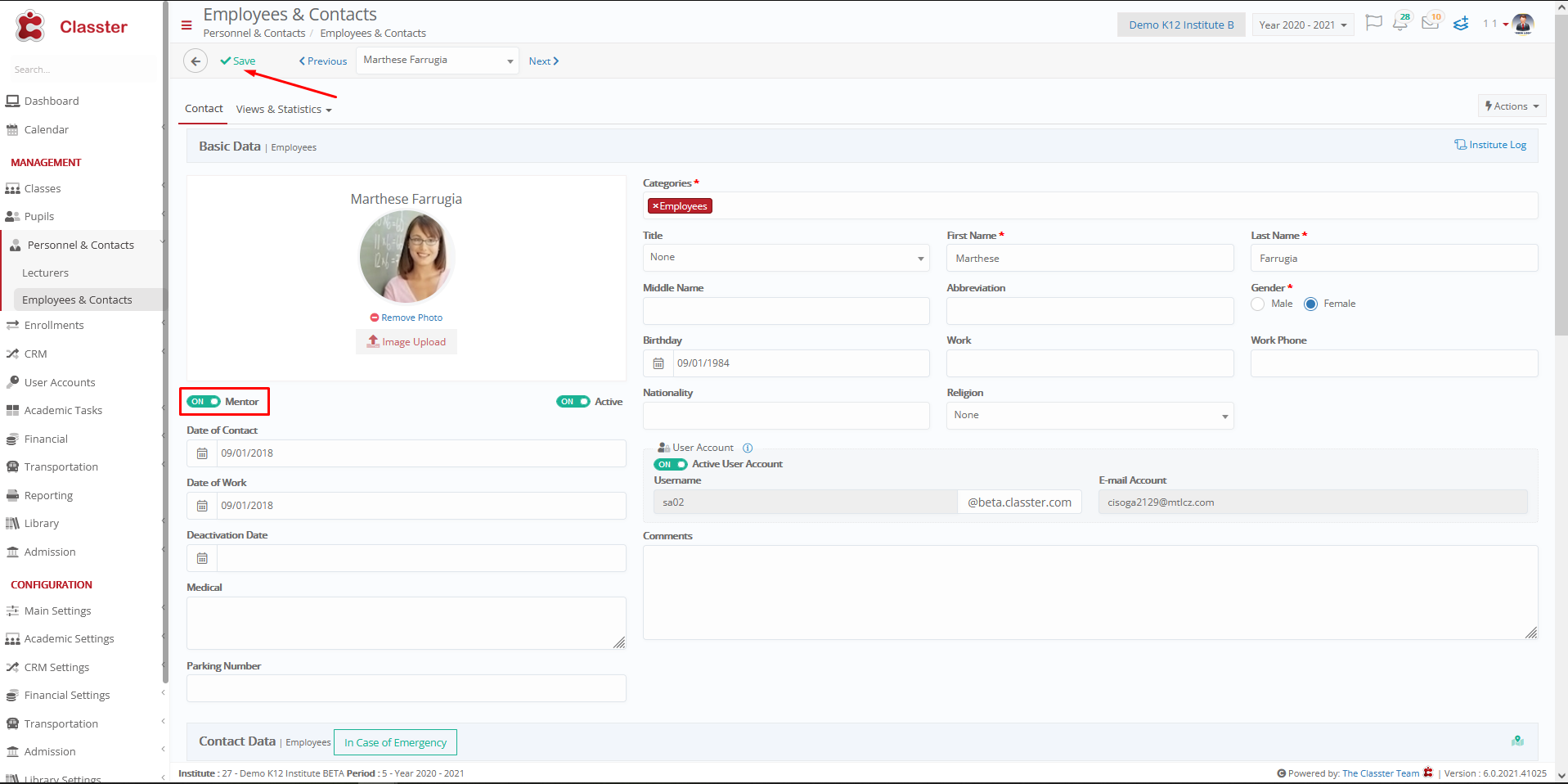Image resolution: width=1568 pixels, height=784 pixels.
Task: Click the map icon in Contact Data
Action: click(1517, 741)
